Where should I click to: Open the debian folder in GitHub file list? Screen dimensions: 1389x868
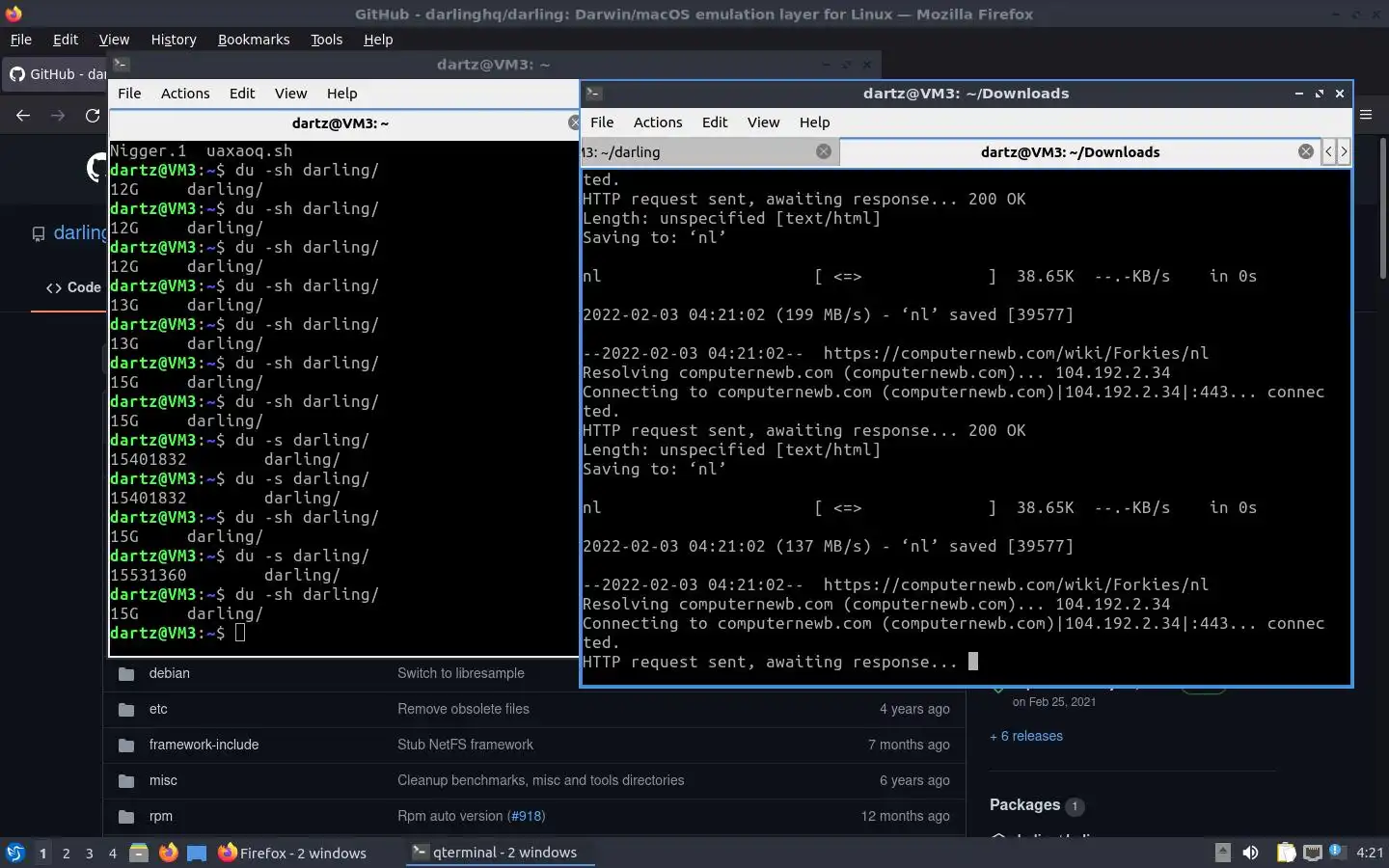[x=170, y=673]
